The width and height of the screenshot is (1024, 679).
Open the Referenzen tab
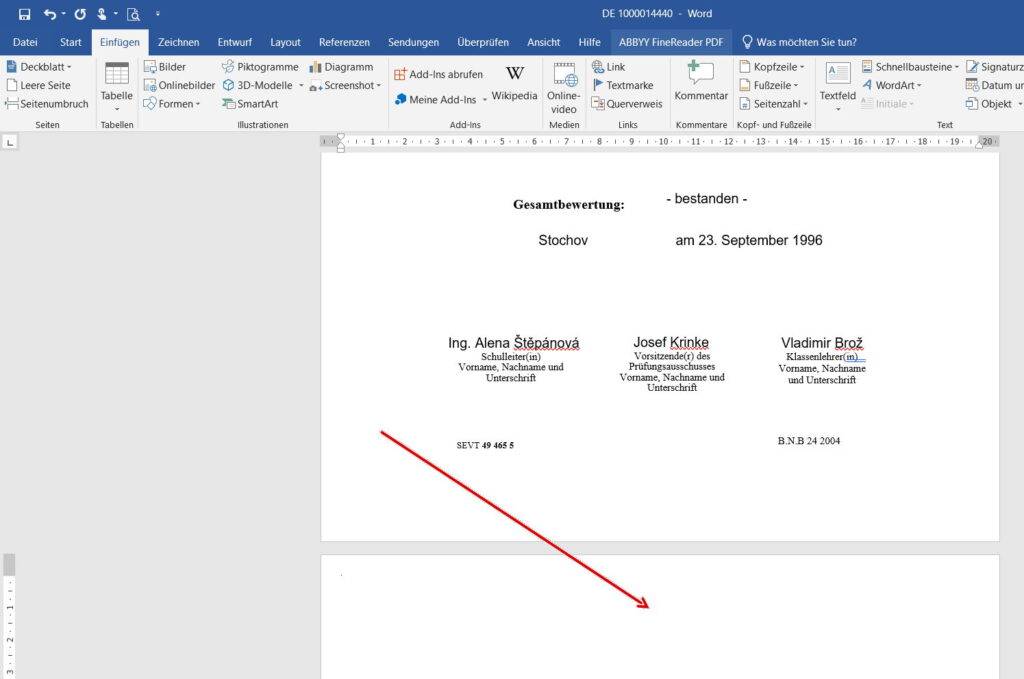point(344,42)
